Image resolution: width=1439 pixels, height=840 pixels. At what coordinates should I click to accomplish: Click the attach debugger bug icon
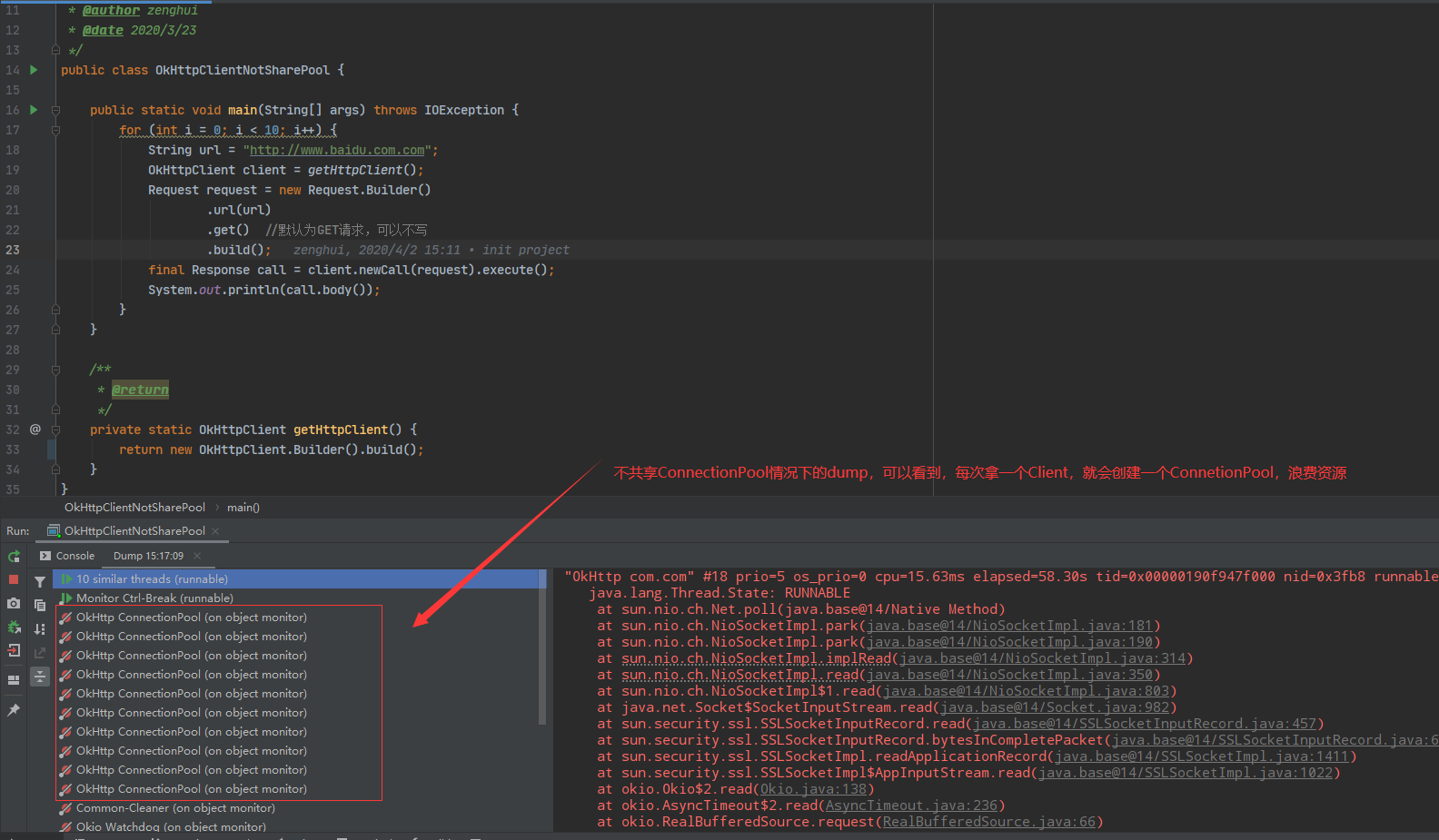pos(14,627)
